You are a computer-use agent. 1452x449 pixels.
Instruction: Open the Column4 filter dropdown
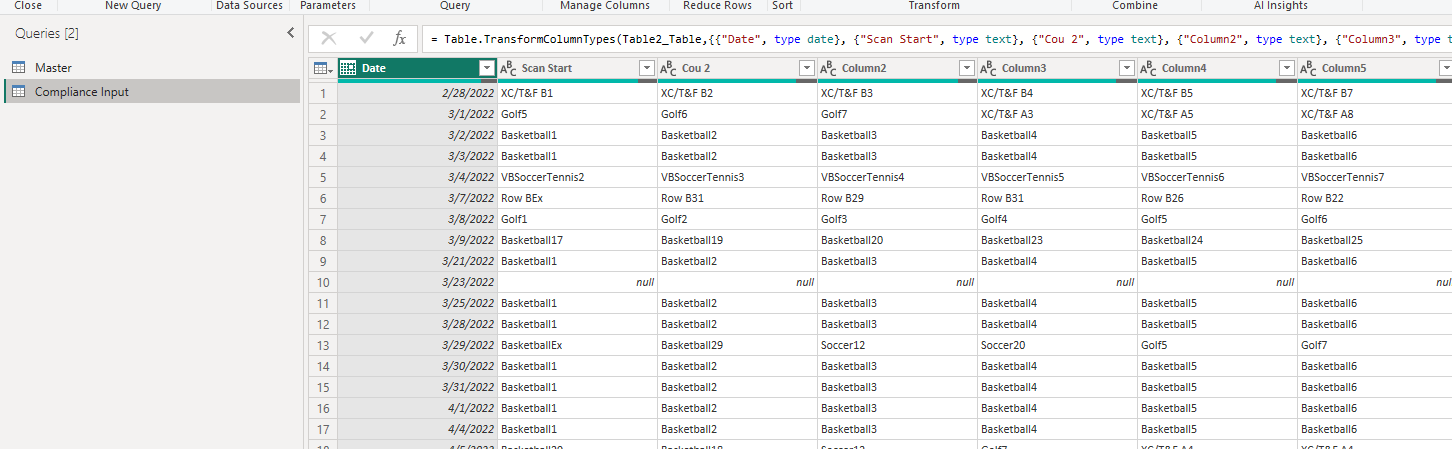[x=1286, y=68]
